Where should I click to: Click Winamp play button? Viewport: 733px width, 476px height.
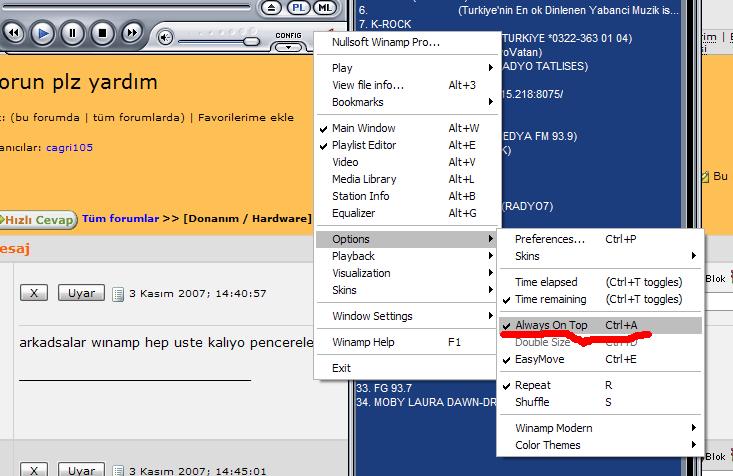(43, 34)
